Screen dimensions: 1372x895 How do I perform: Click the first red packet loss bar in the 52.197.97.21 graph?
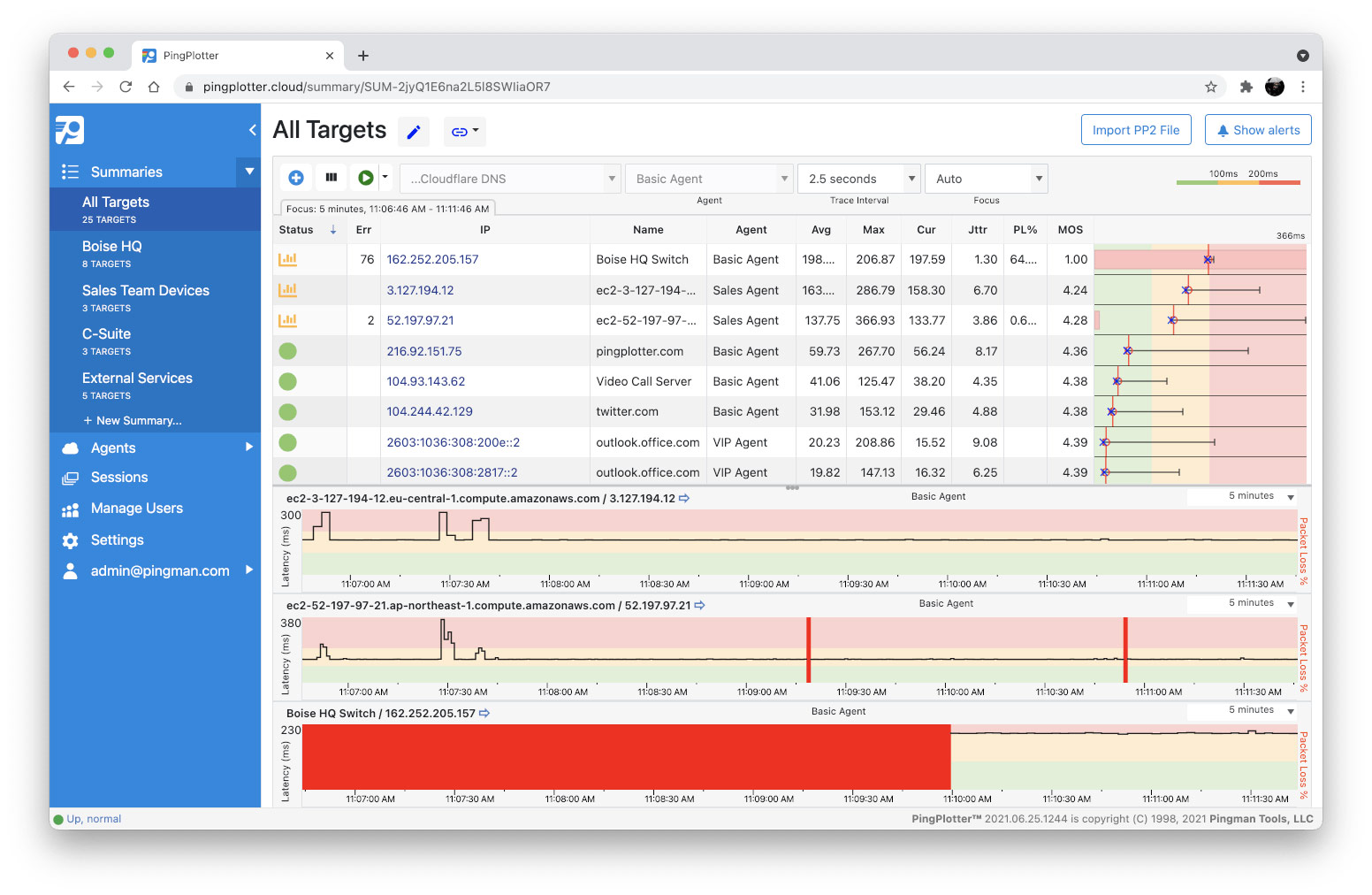809,650
